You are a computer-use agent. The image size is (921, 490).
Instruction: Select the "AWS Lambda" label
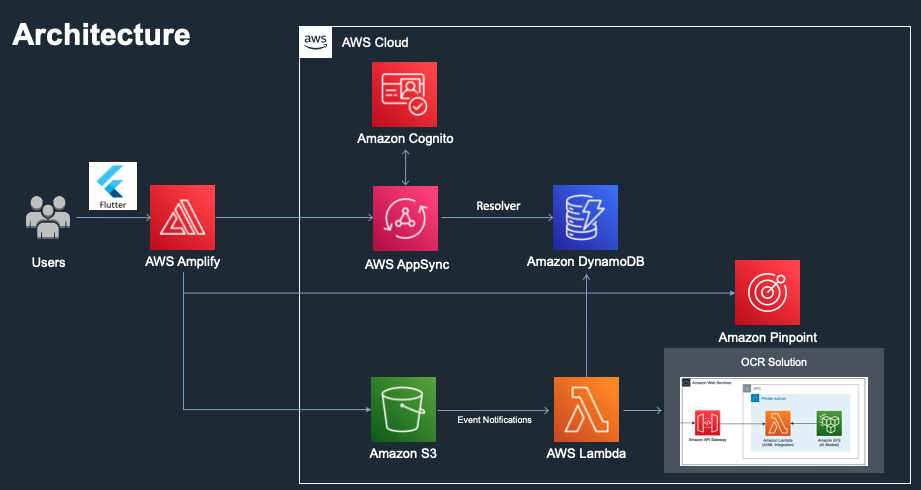point(586,454)
